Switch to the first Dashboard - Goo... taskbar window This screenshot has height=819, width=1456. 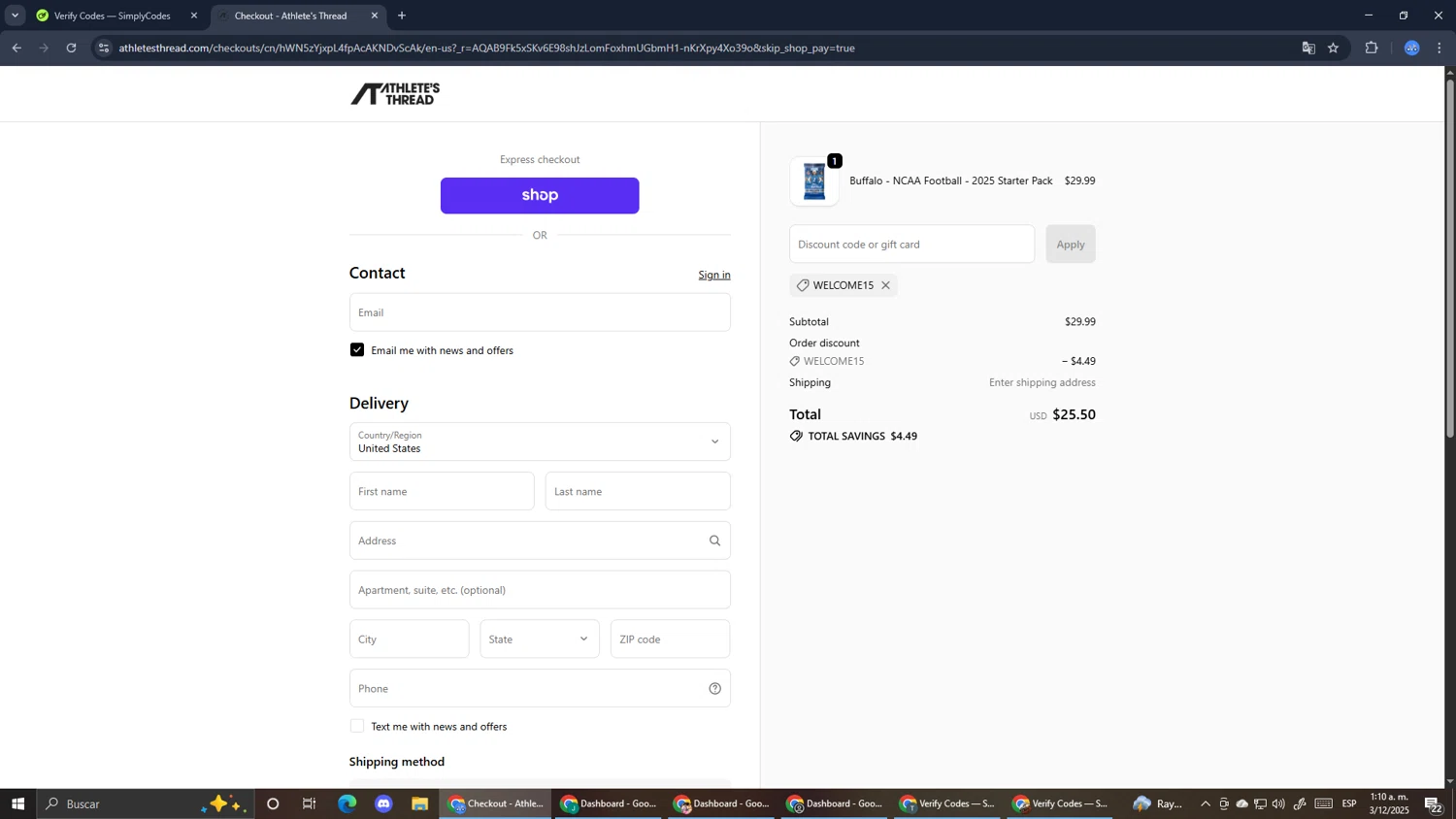(609, 803)
